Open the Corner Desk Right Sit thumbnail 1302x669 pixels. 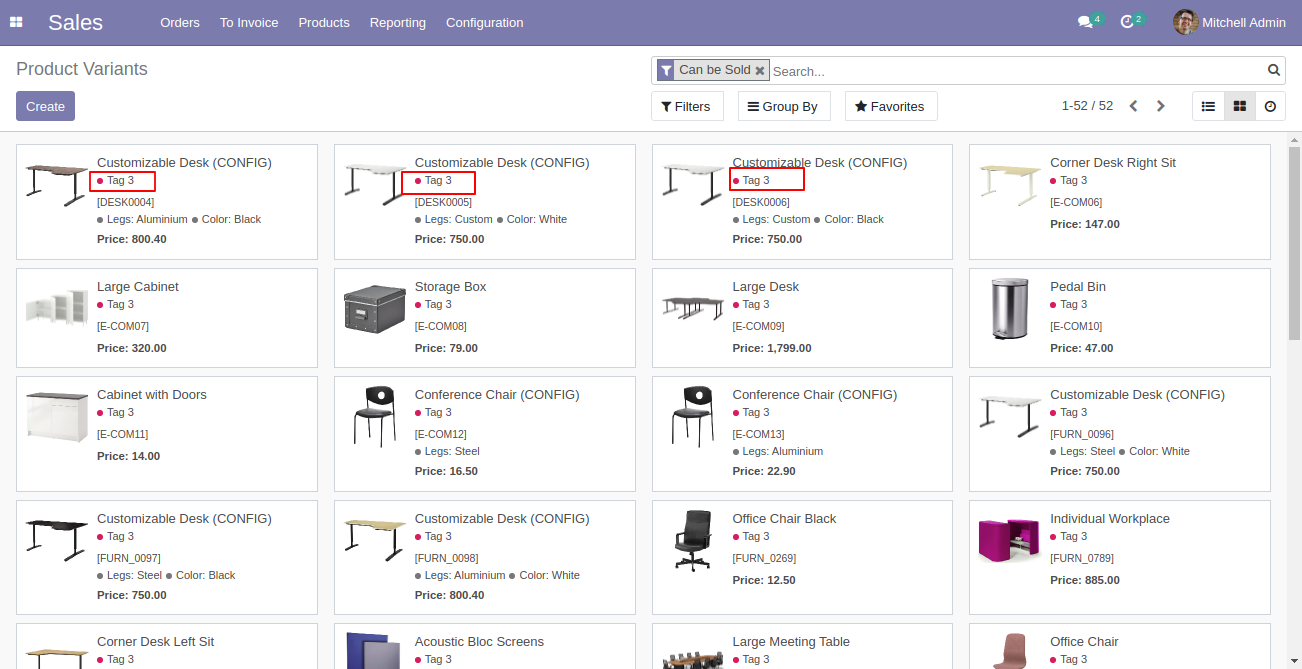click(1011, 185)
